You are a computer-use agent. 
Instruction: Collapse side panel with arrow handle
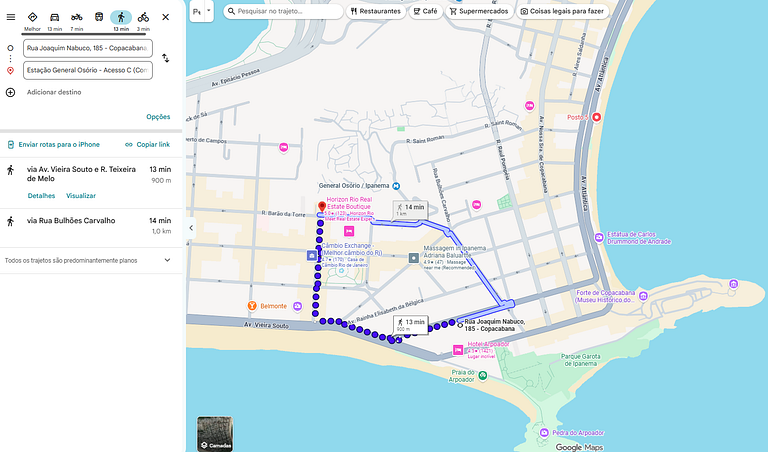(x=191, y=228)
